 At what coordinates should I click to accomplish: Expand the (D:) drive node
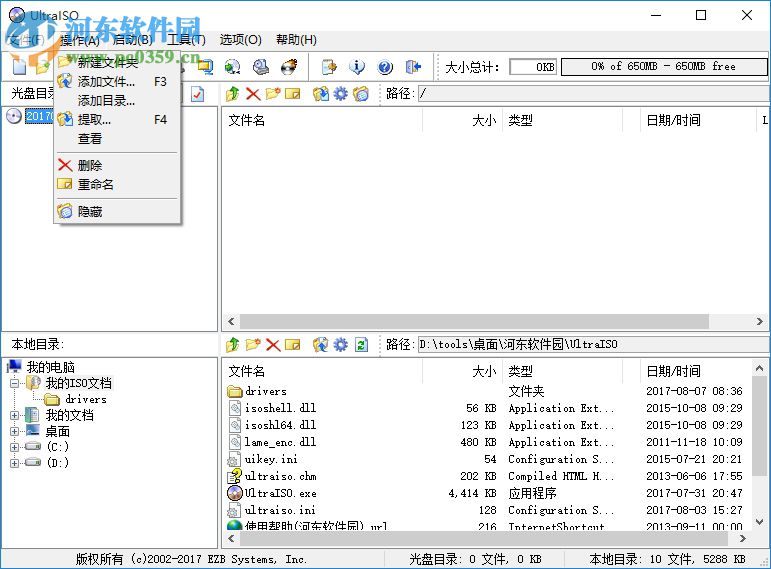[x=15, y=463]
